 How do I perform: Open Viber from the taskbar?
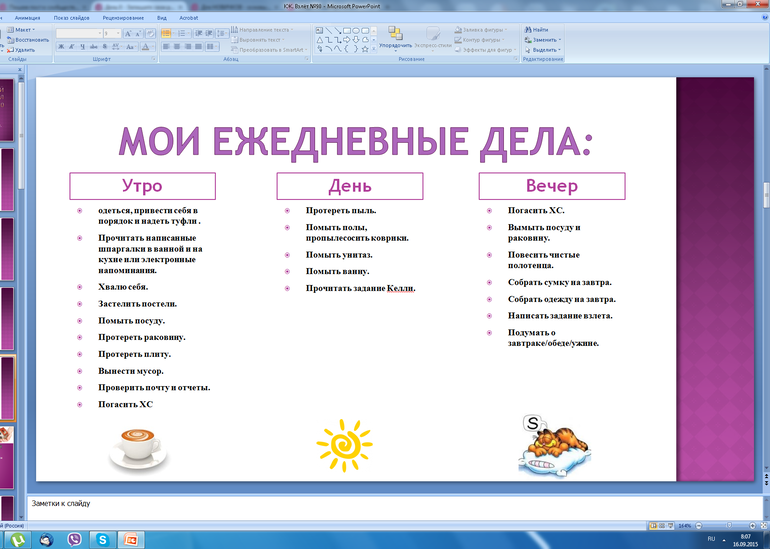point(74,540)
